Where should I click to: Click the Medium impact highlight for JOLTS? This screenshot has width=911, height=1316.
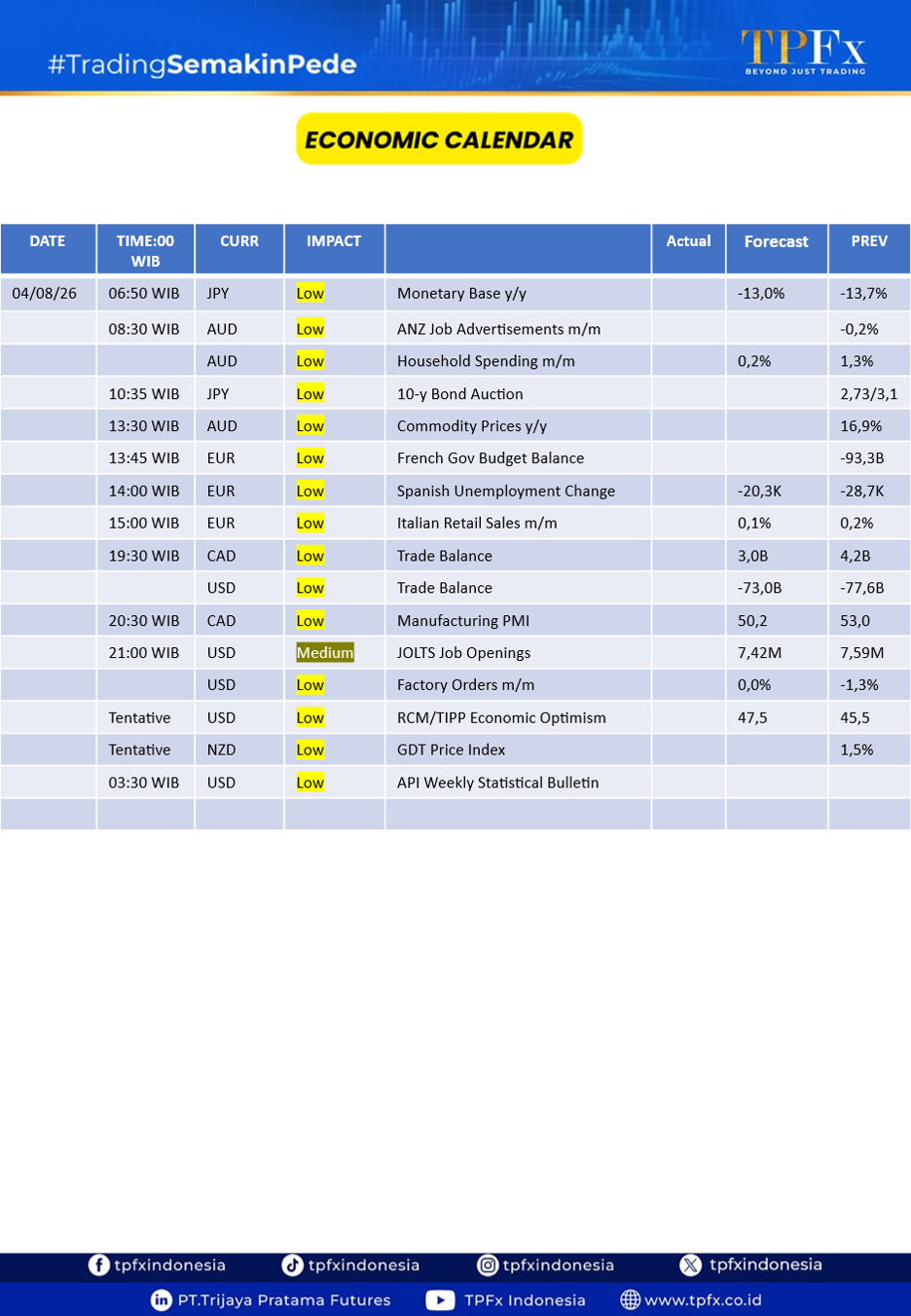325,652
